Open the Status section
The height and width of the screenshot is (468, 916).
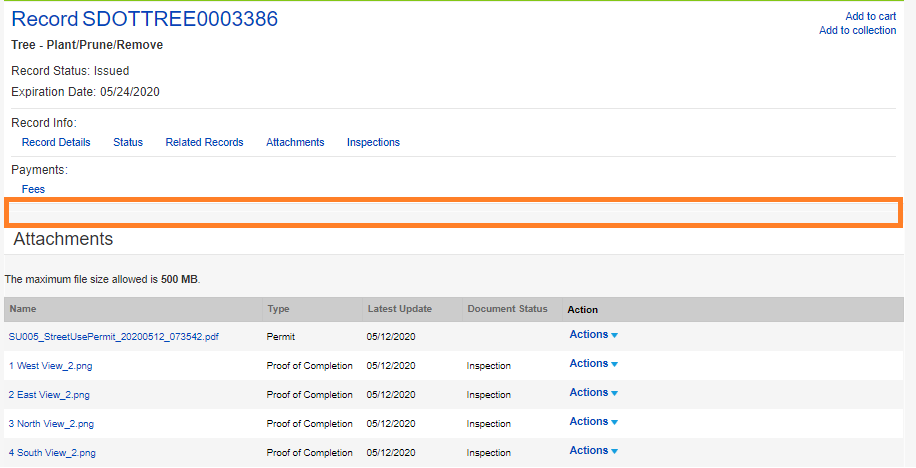[x=128, y=143]
